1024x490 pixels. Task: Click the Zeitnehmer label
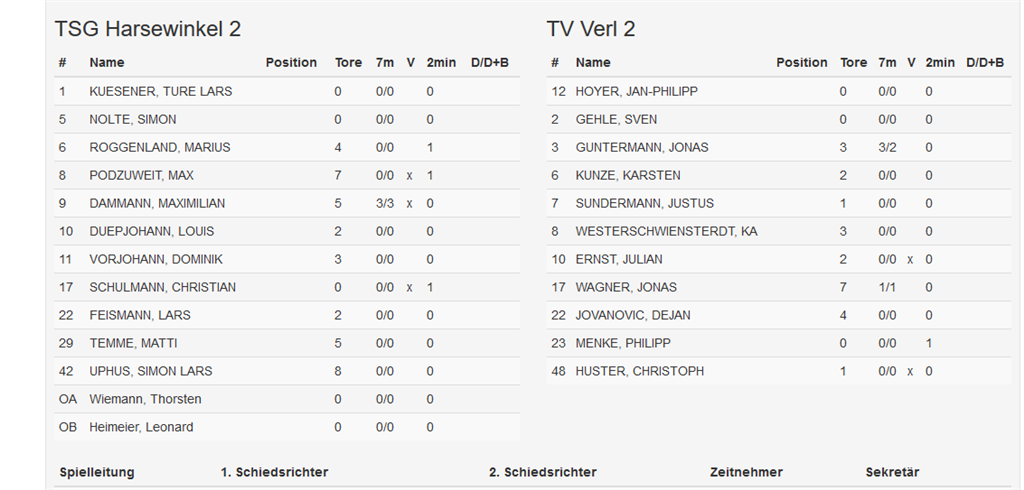746,472
